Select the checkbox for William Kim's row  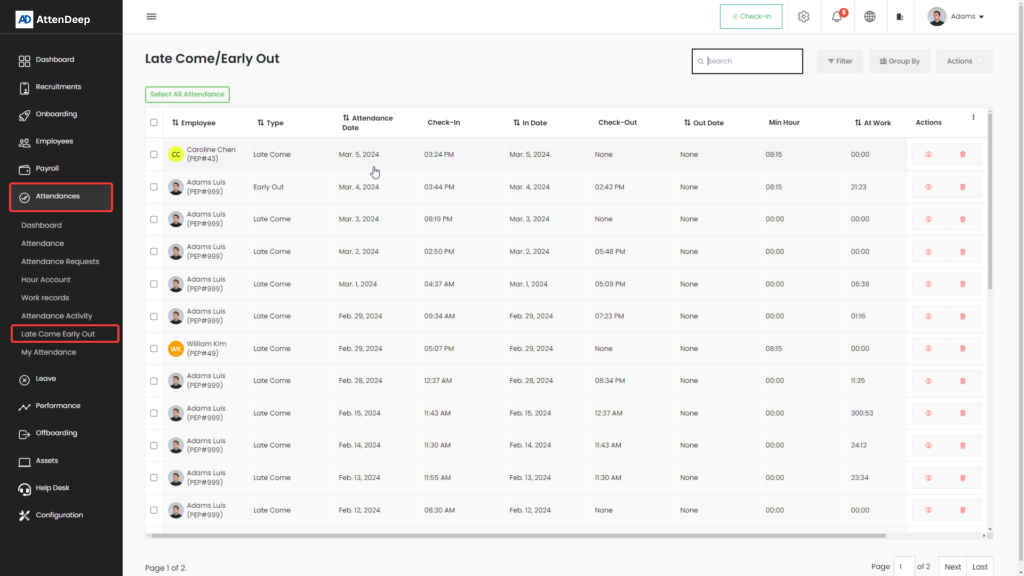click(154, 349)
